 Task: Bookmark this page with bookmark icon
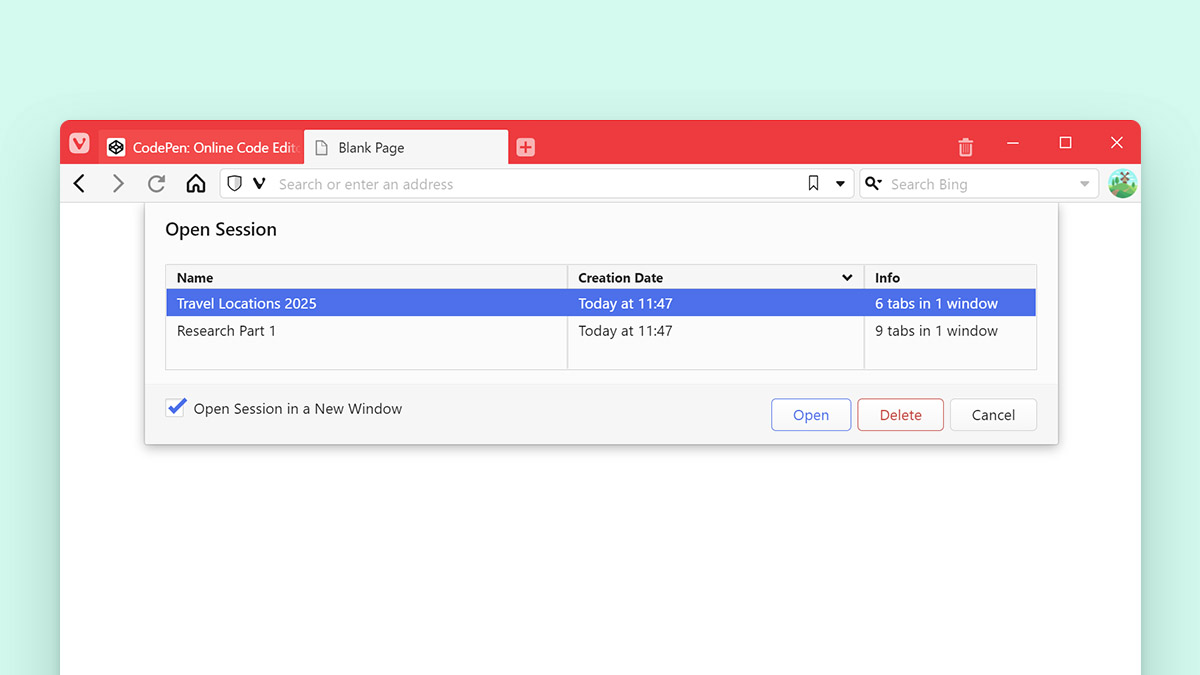click(813, 184)
